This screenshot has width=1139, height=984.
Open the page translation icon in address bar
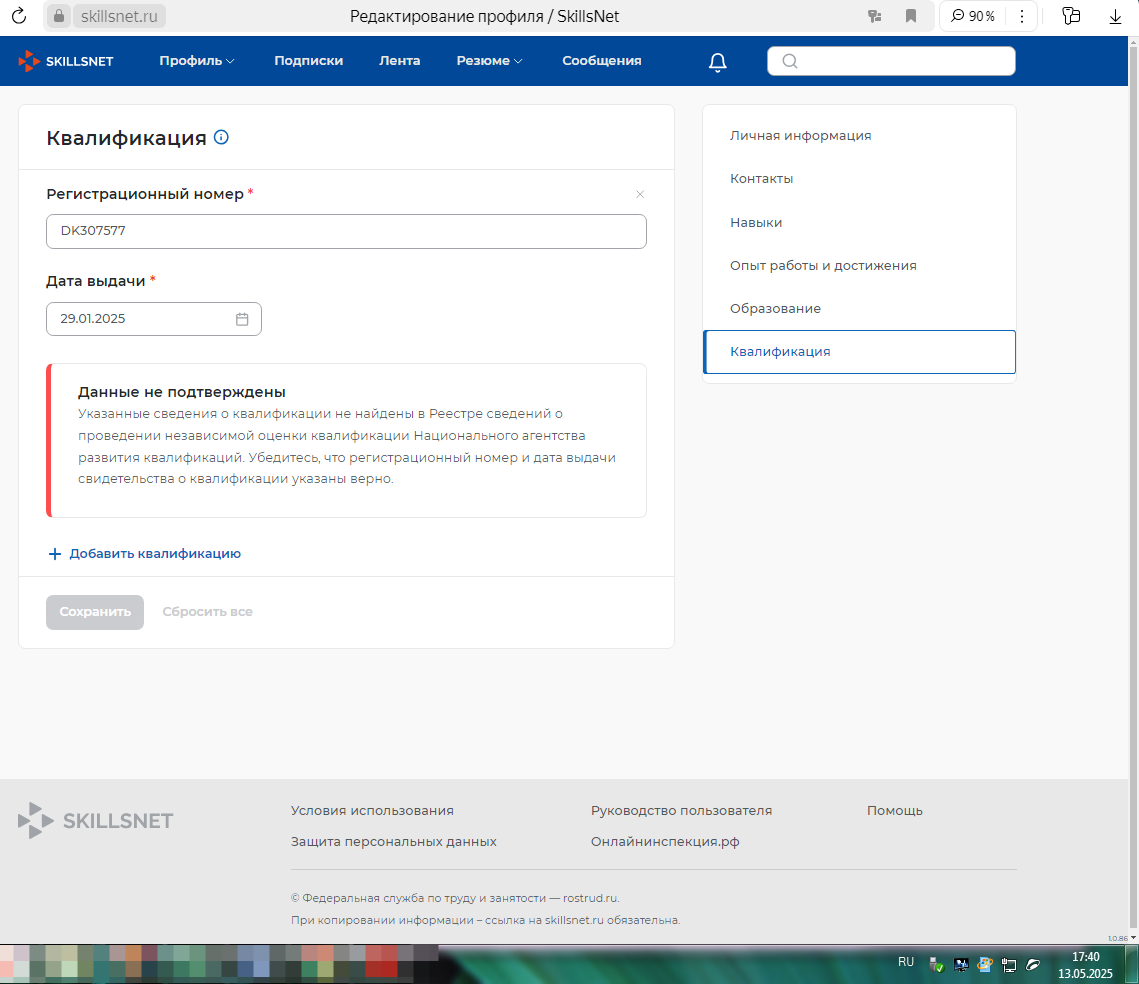(x=875, y=16)
